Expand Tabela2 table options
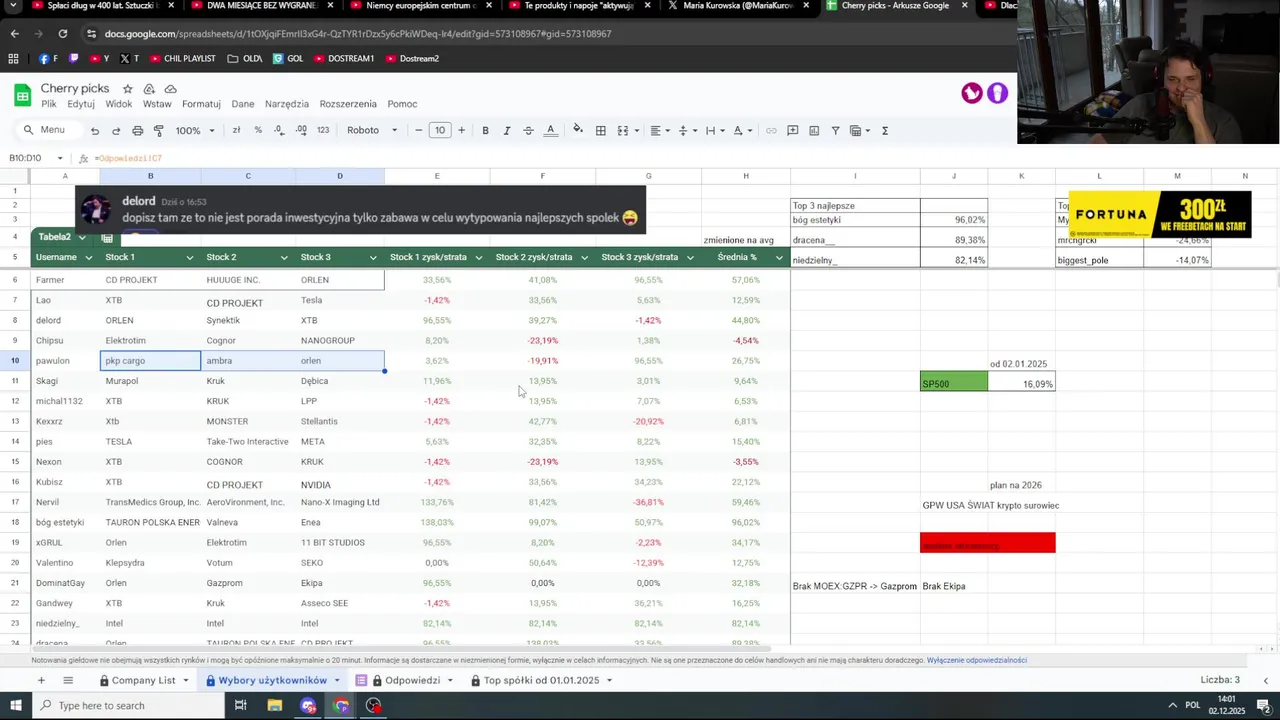The height and width of the screenshot is (720, 1280). pyautogui.click(x=83, y=238)
